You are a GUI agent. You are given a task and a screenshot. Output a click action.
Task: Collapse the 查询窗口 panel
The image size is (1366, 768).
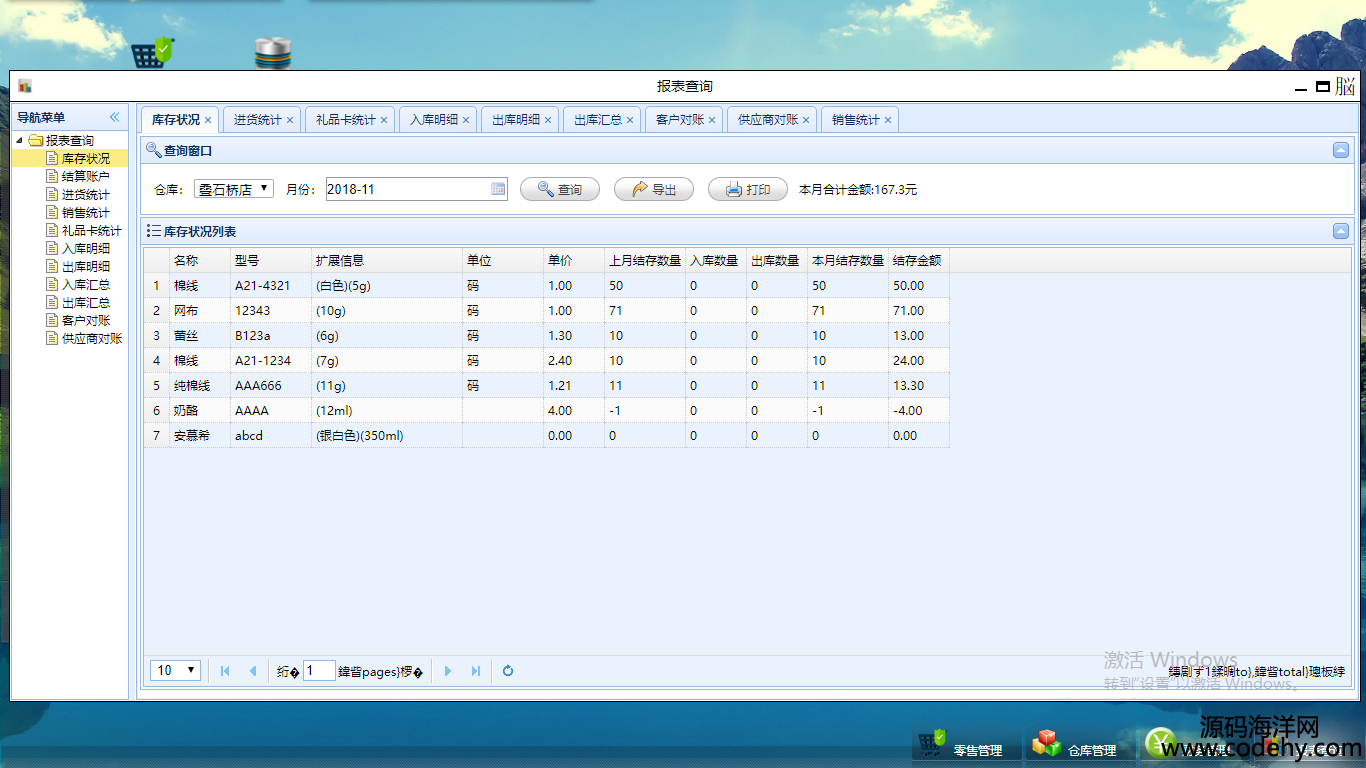[x=1341, y=150]
